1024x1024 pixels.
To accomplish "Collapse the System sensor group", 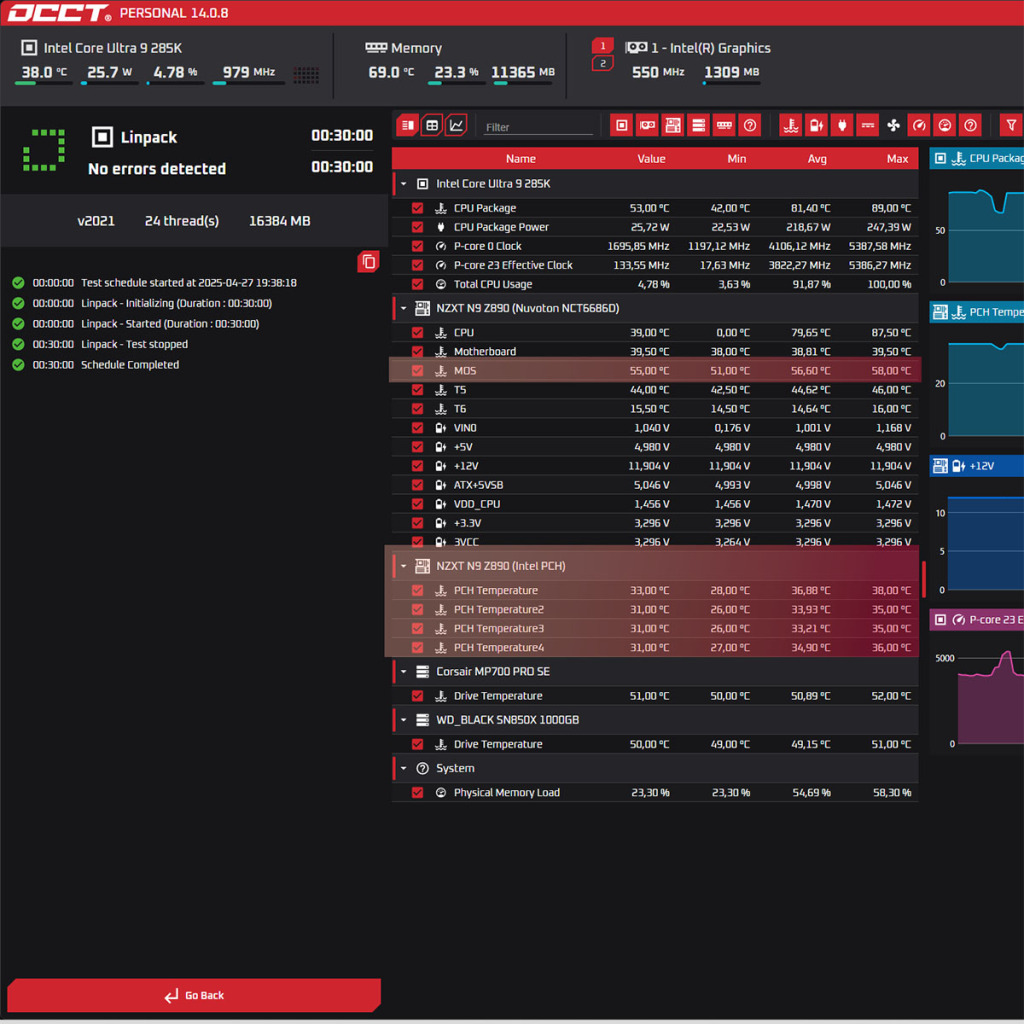I will tap(404, 769).
